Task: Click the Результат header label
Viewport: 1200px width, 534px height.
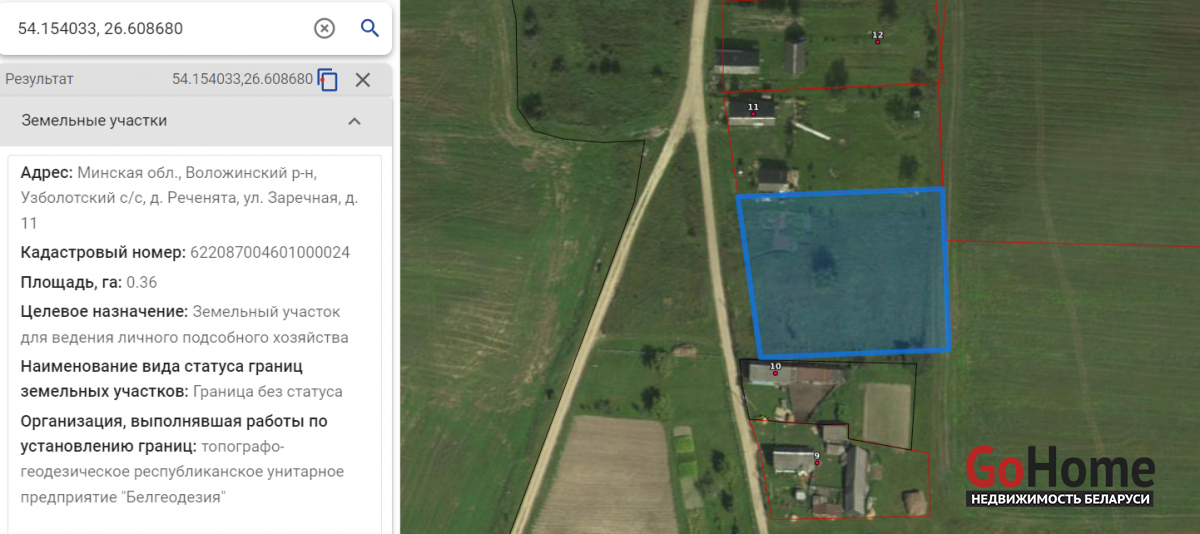Action: 39,79
